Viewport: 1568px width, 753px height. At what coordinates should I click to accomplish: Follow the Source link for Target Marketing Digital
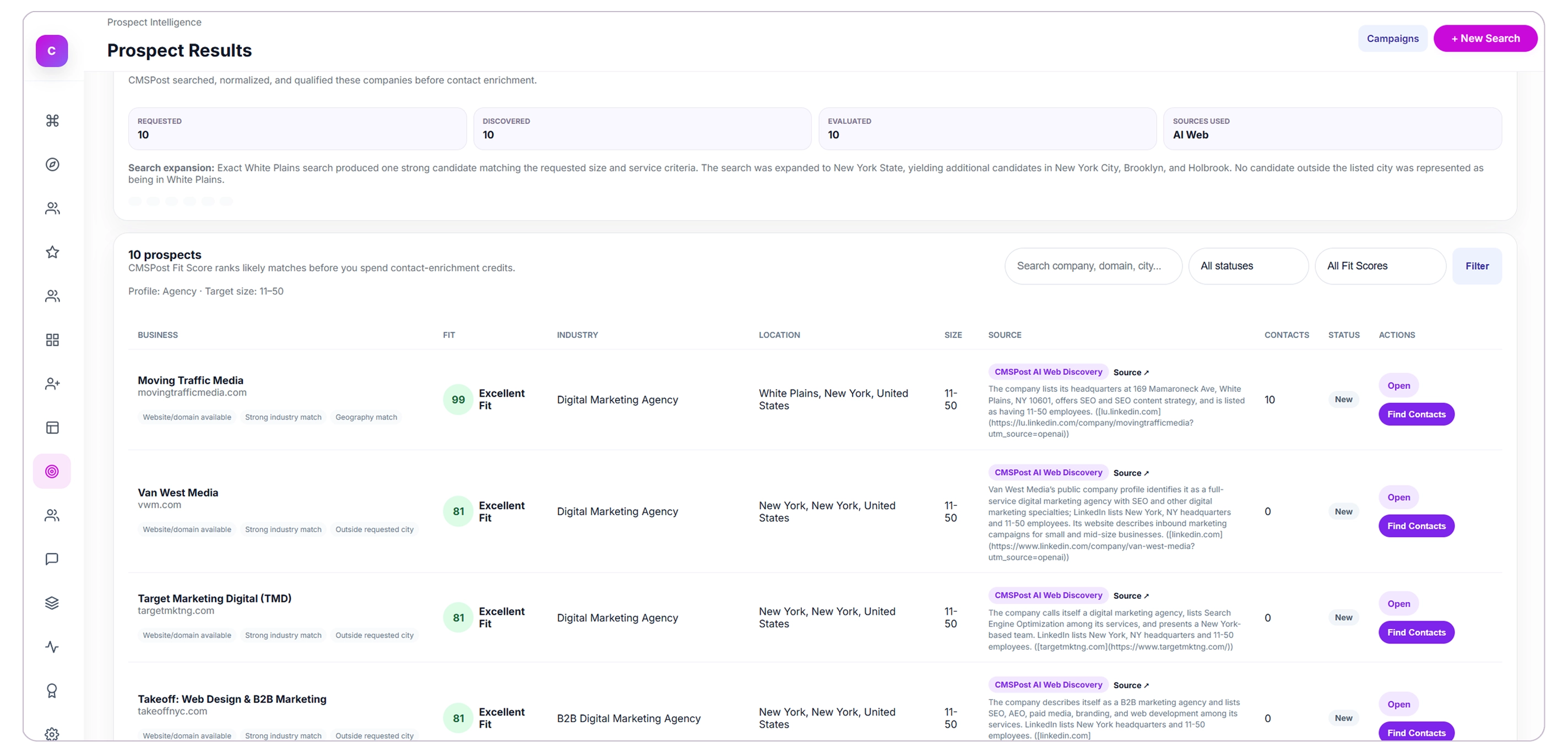[x=1130, y=596]
